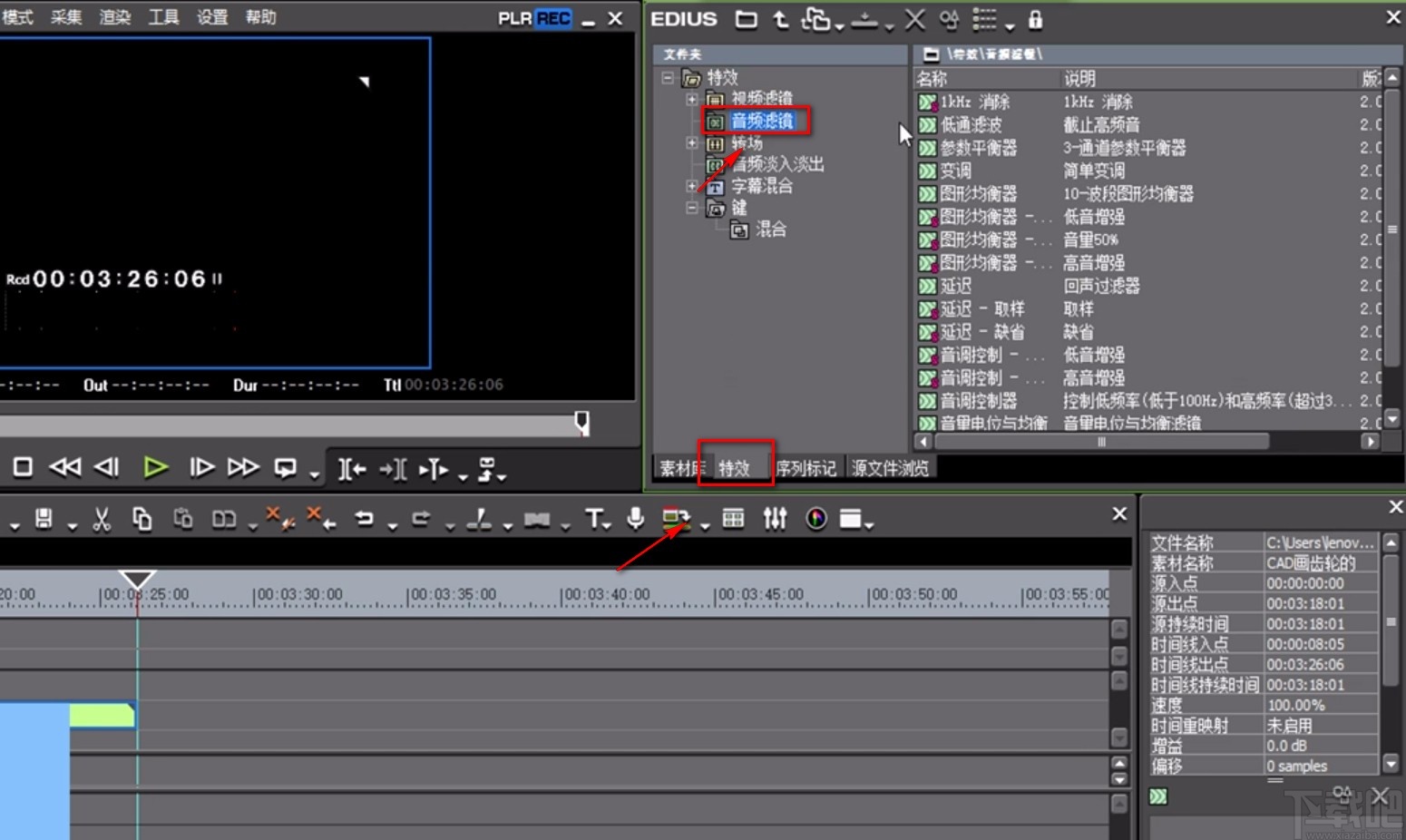Select the 低通滤波 audio effect

tap(972, 124)
